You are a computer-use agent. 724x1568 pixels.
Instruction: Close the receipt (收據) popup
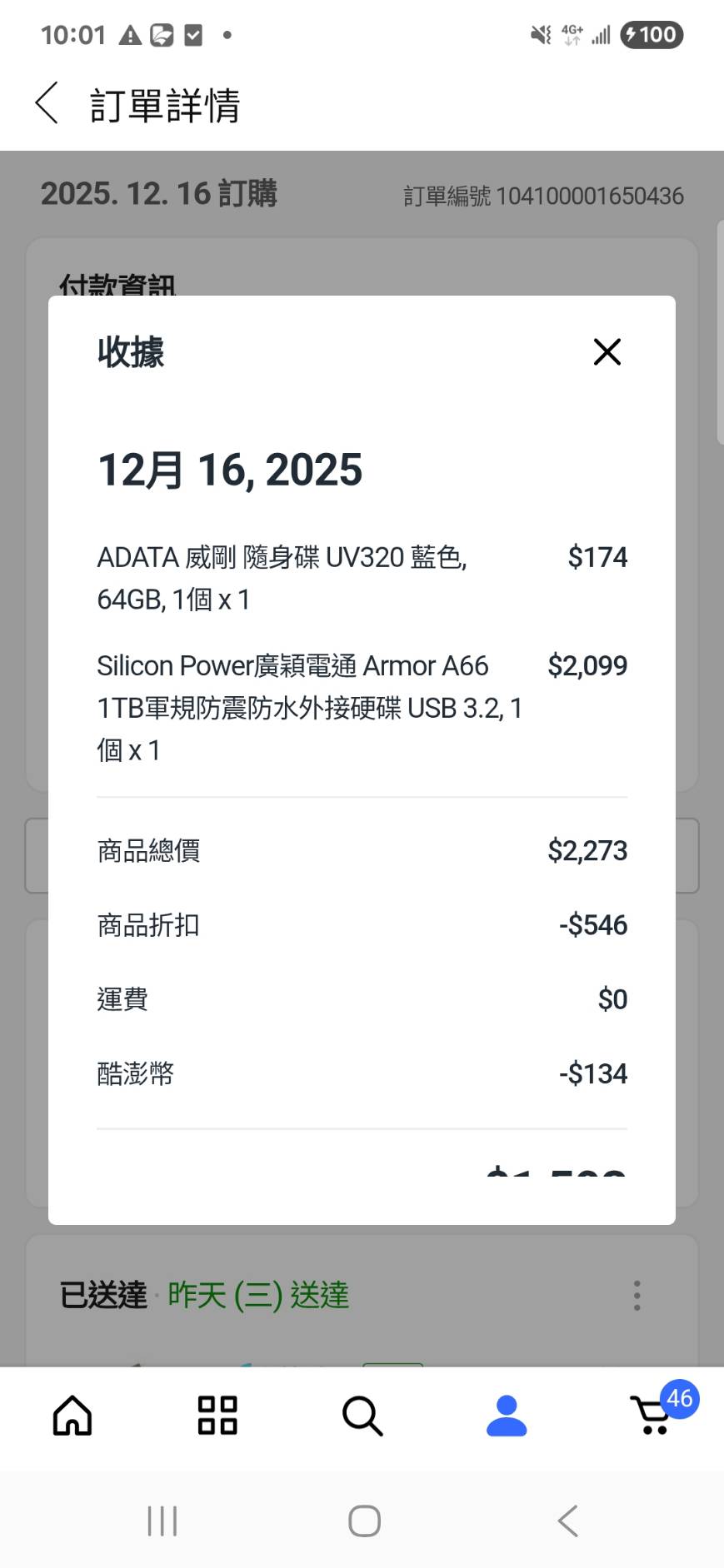[x=607, y=351]
